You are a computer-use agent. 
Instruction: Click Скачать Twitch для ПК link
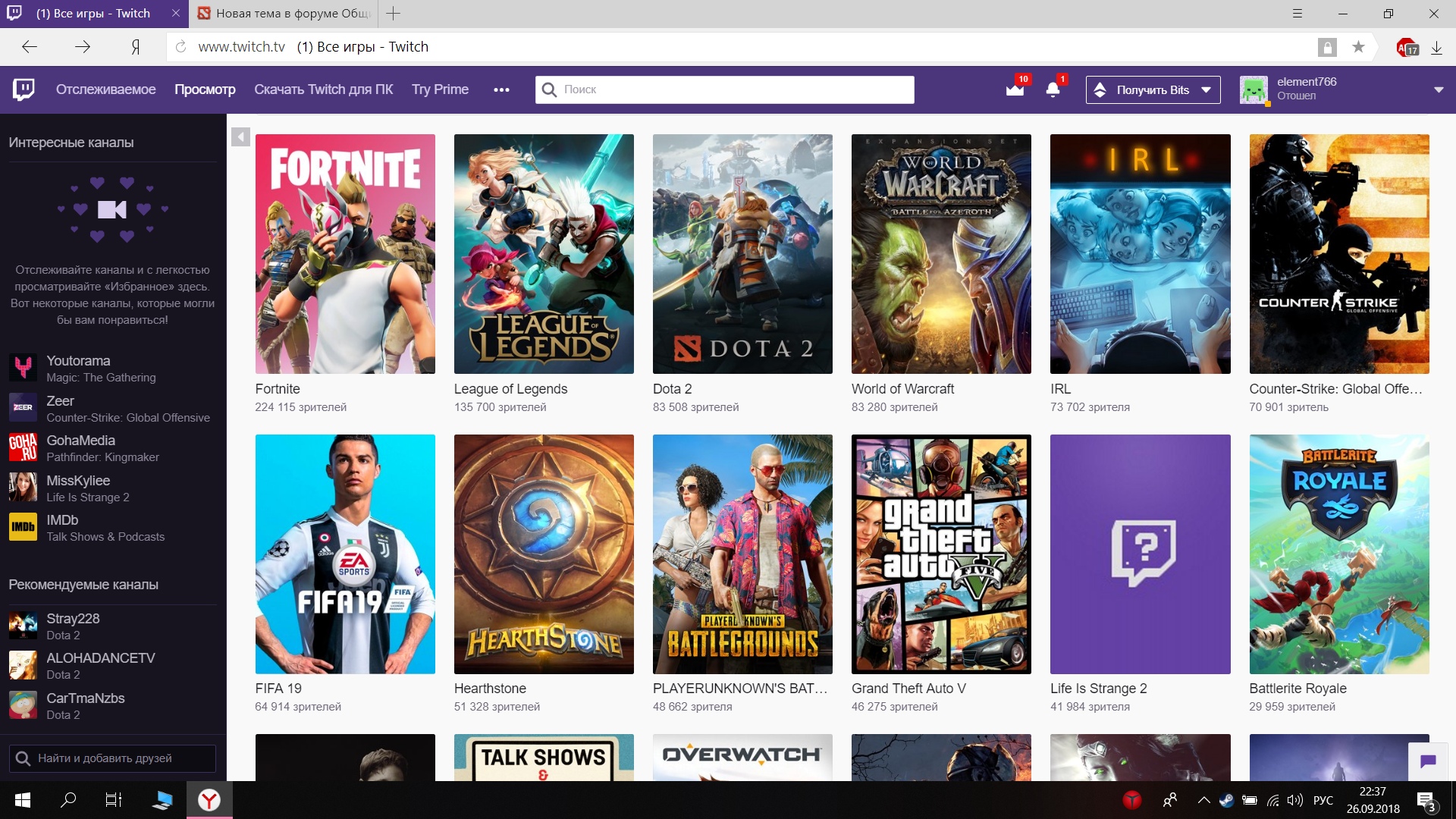pos(324,89)
